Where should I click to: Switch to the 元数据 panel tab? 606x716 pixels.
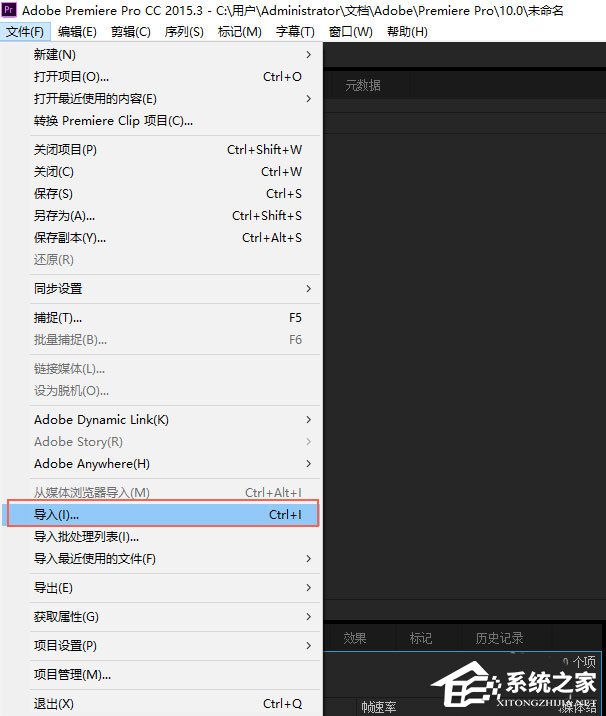[363, 85]
